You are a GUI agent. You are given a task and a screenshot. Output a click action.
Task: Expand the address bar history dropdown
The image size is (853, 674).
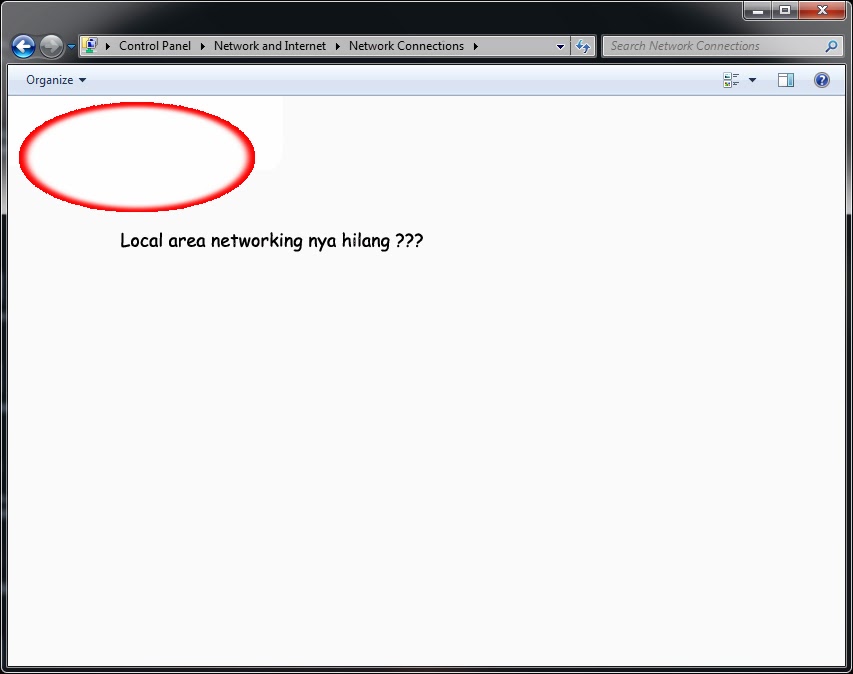[x=560, y=46]
